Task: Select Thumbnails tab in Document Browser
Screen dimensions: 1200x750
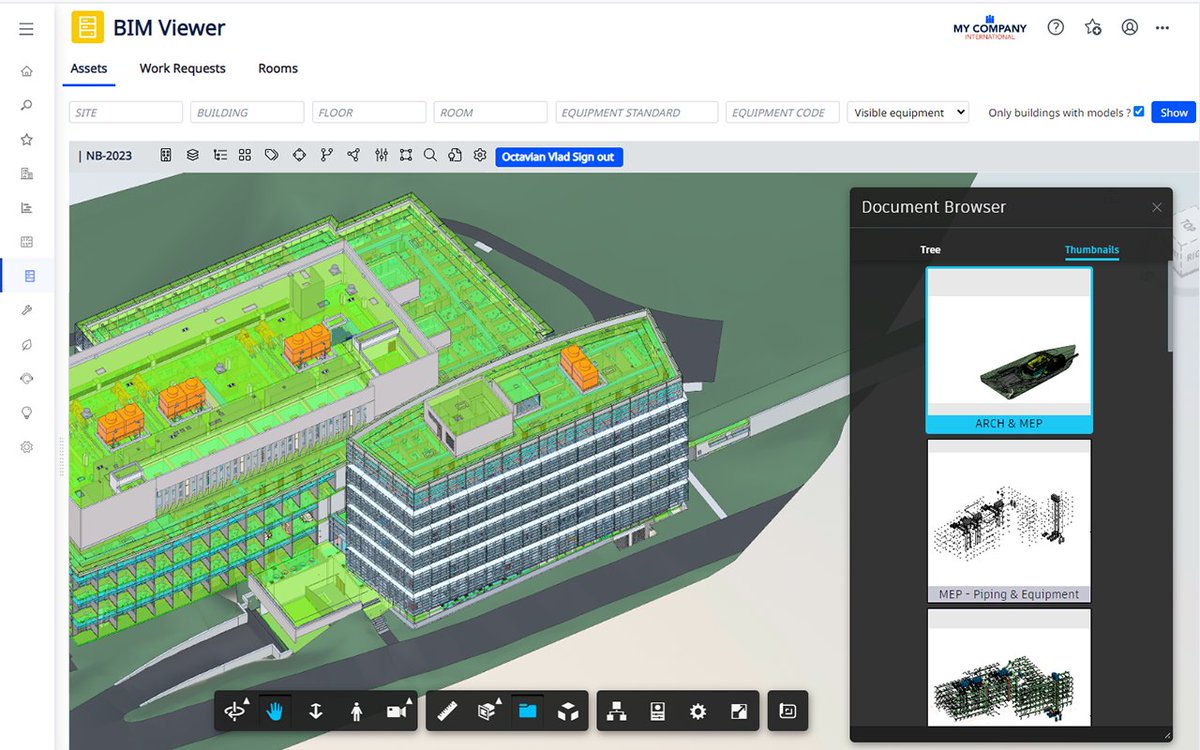Action: 1092,250
